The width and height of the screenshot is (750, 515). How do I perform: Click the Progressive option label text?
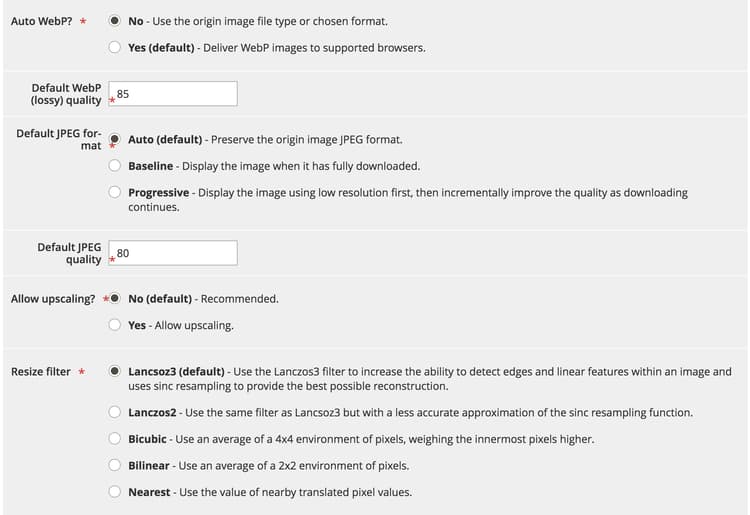[158, 193]
